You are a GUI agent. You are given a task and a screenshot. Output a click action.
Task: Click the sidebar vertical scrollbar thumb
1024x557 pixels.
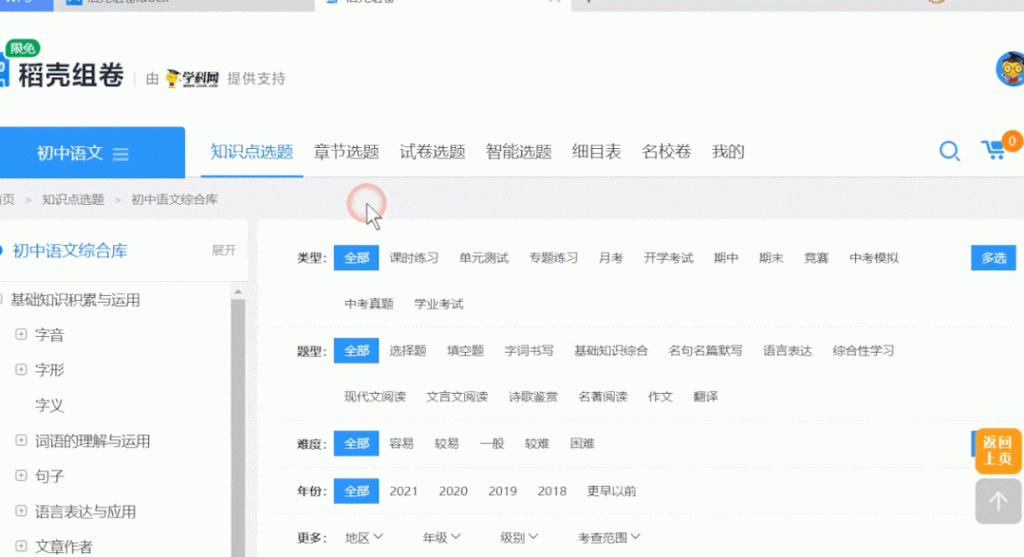238,428
